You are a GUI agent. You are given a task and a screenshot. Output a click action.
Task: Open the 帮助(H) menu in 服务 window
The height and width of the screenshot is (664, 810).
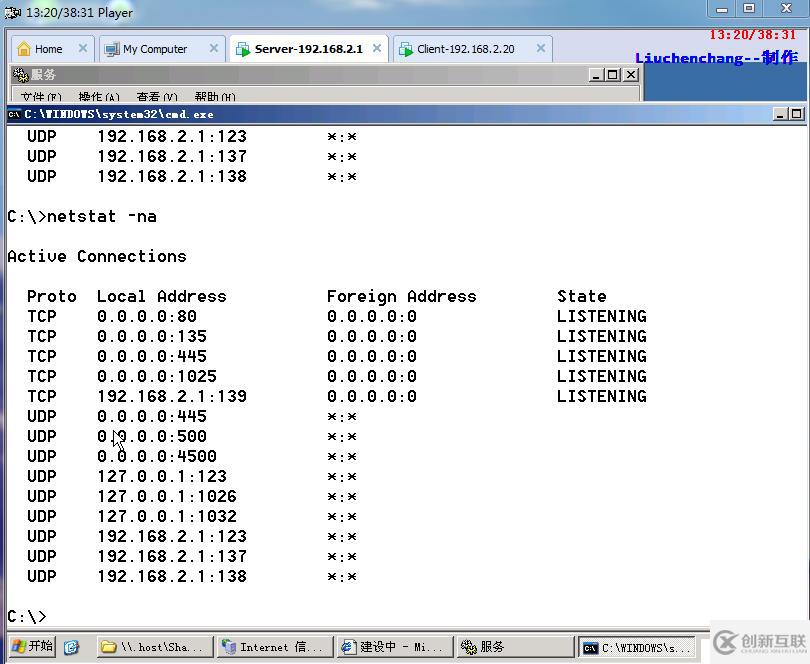tap(215, 97)
